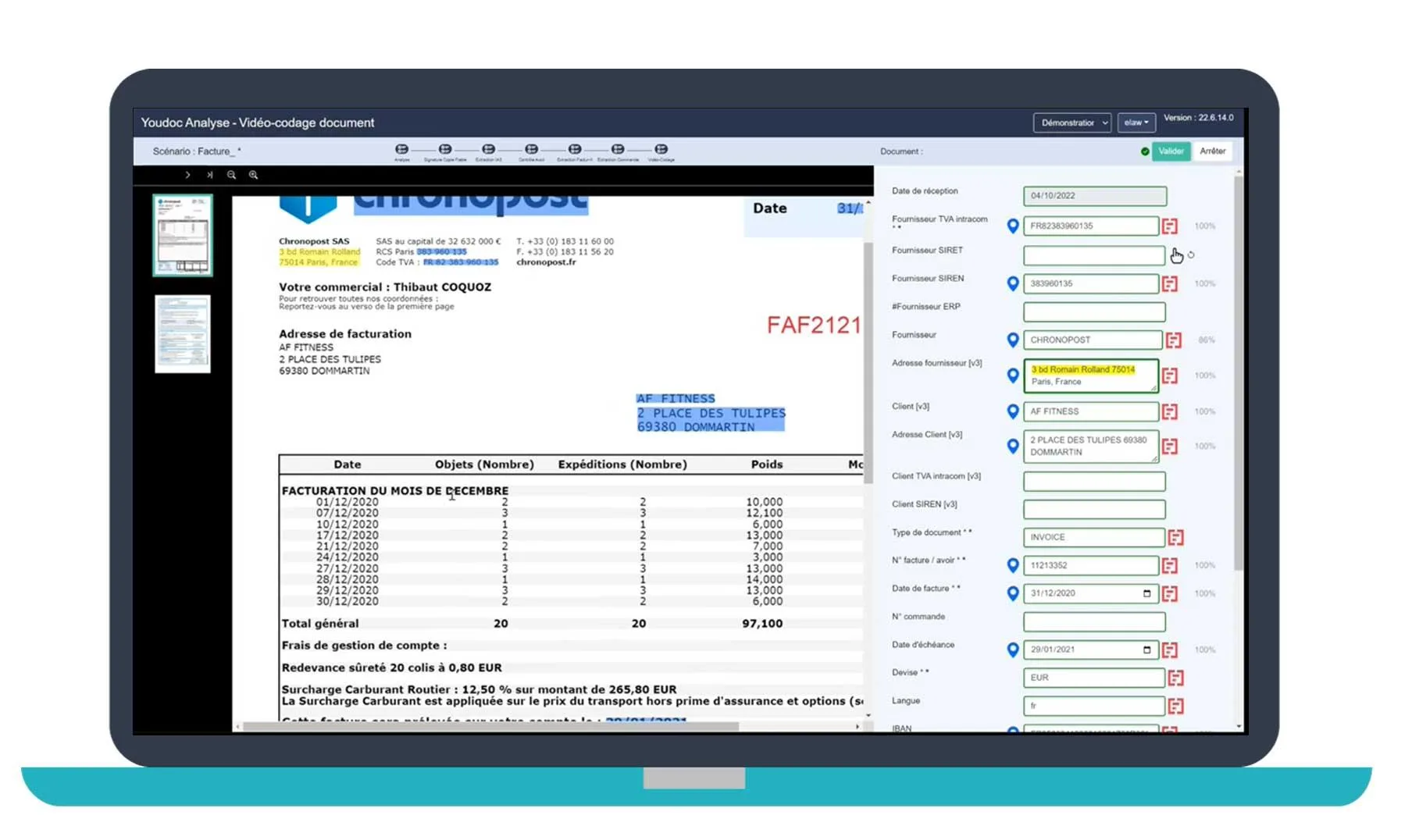The width and height of the screenshot is (1412, 840).
Task: Open calendar picker for Date de facture
Action: point(1146,593)
